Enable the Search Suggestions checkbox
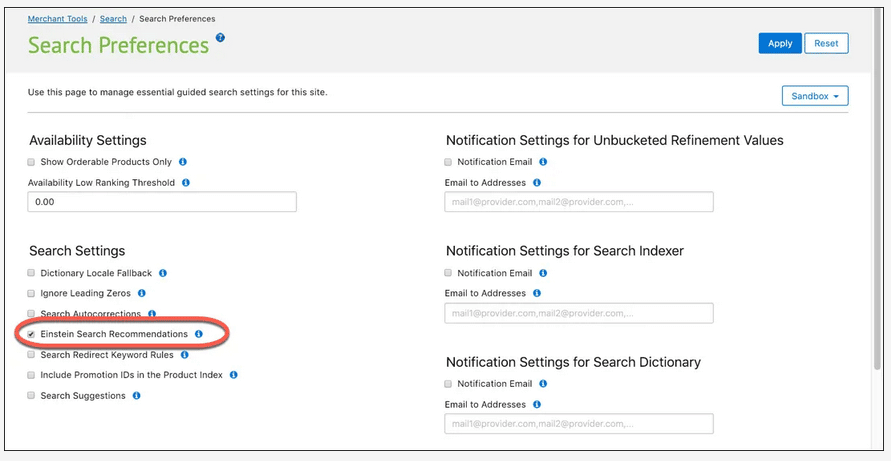891x461 pixels. [31, 396]
